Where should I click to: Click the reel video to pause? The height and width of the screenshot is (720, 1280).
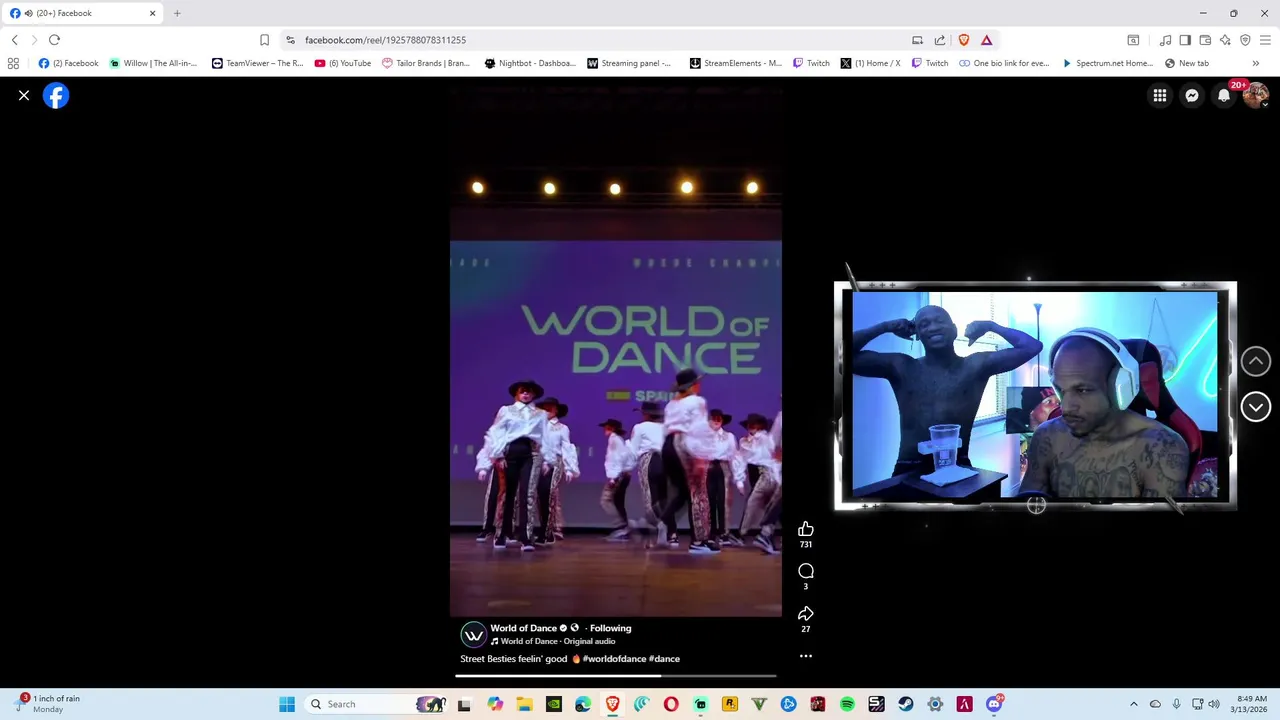(616, 350)
